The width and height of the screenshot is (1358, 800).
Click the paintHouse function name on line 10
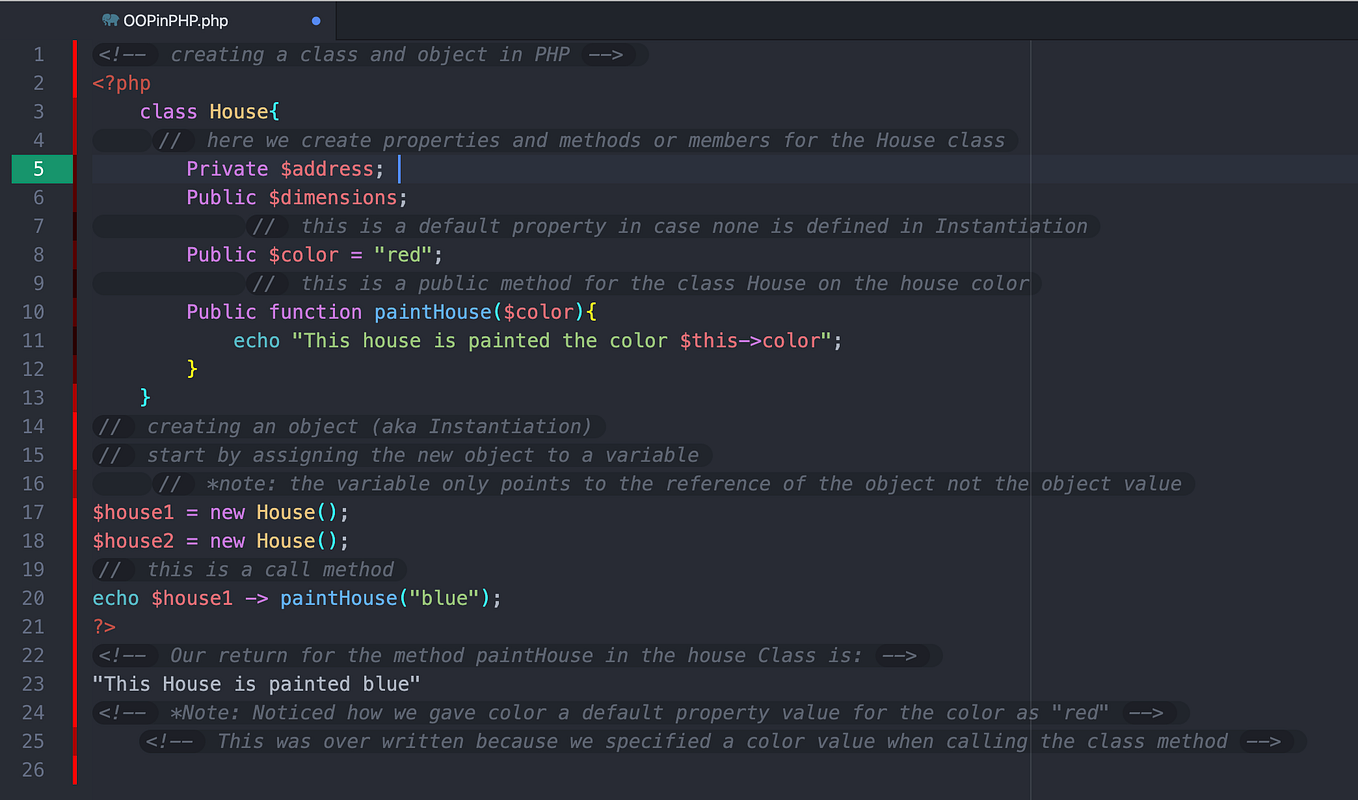pos(432,311)
